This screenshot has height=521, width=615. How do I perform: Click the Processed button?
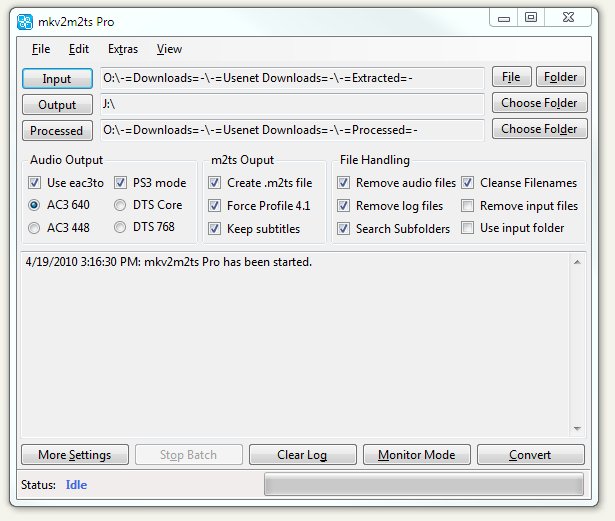(x=57, y=131)
